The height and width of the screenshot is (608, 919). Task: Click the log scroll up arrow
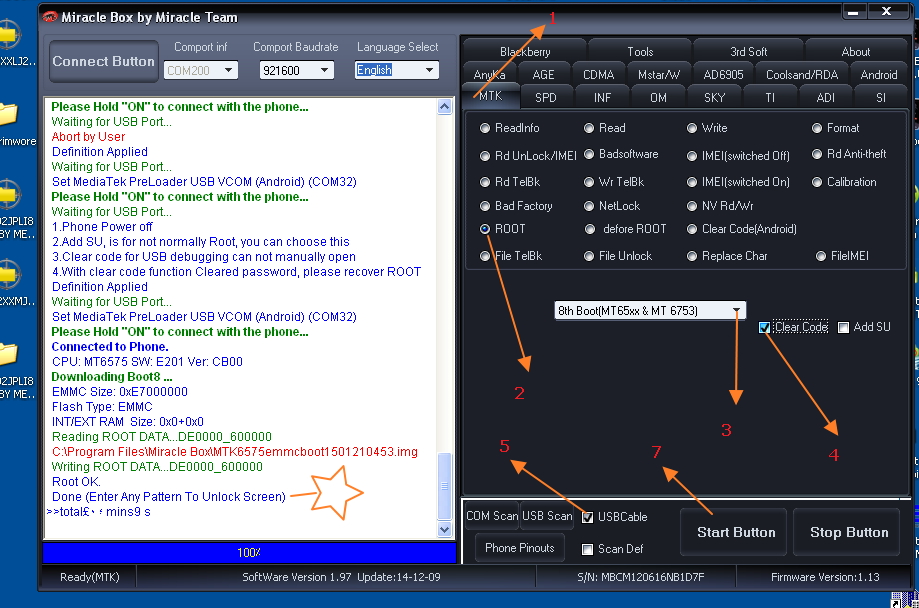point(444,107)
